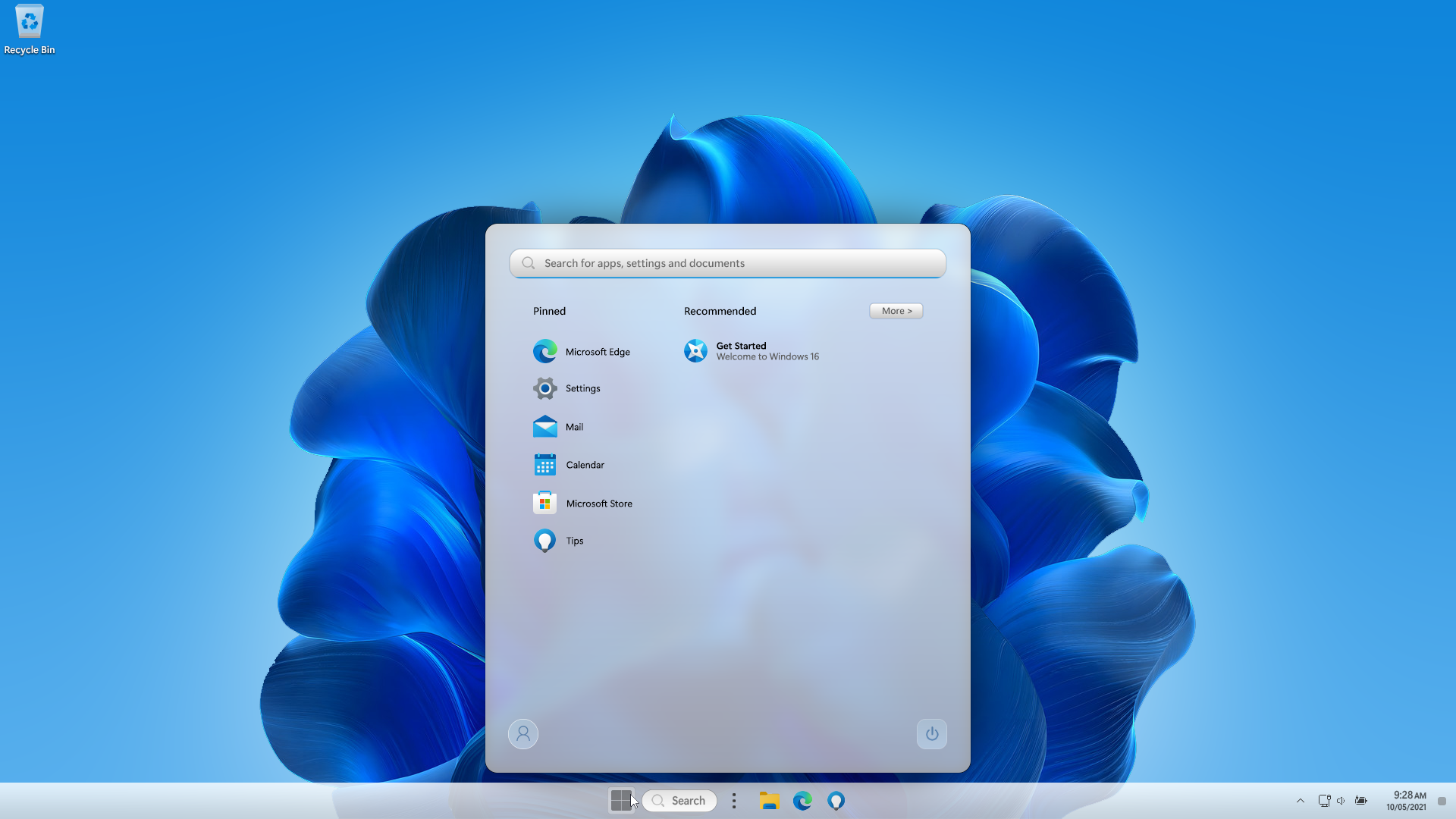Image resolution: width=1456 pixels, height=819 pixels.
Task: Launch Edge from the taskbar
Action: pos(802,801)
